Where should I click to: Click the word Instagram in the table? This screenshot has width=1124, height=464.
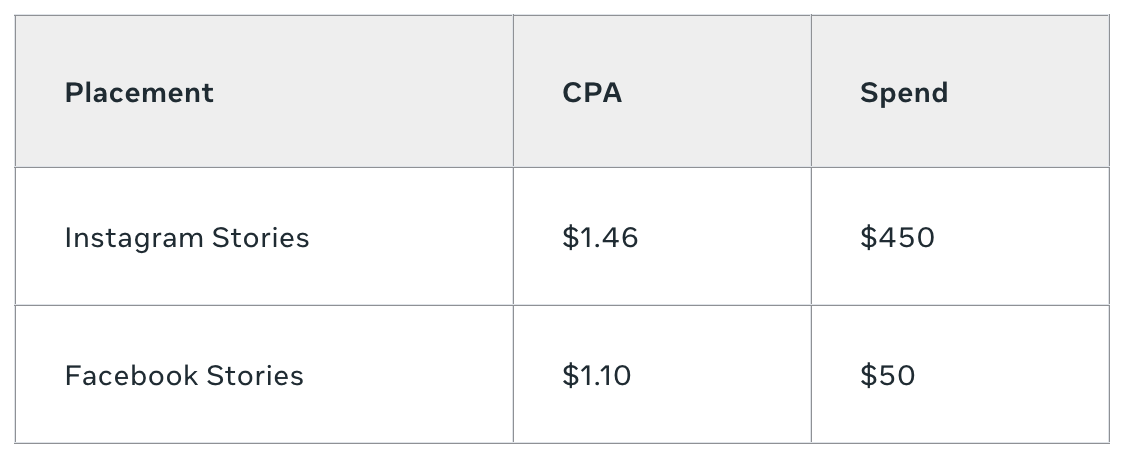[133, 238]
